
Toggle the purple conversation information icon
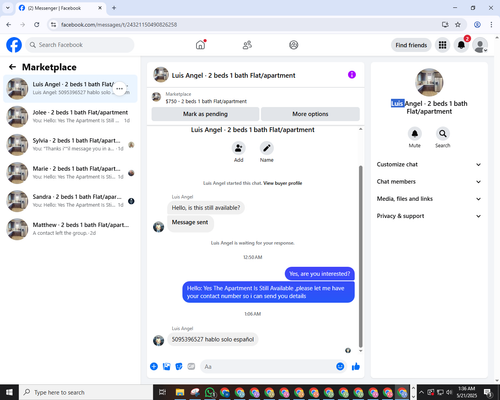click(x=352, y=75)
